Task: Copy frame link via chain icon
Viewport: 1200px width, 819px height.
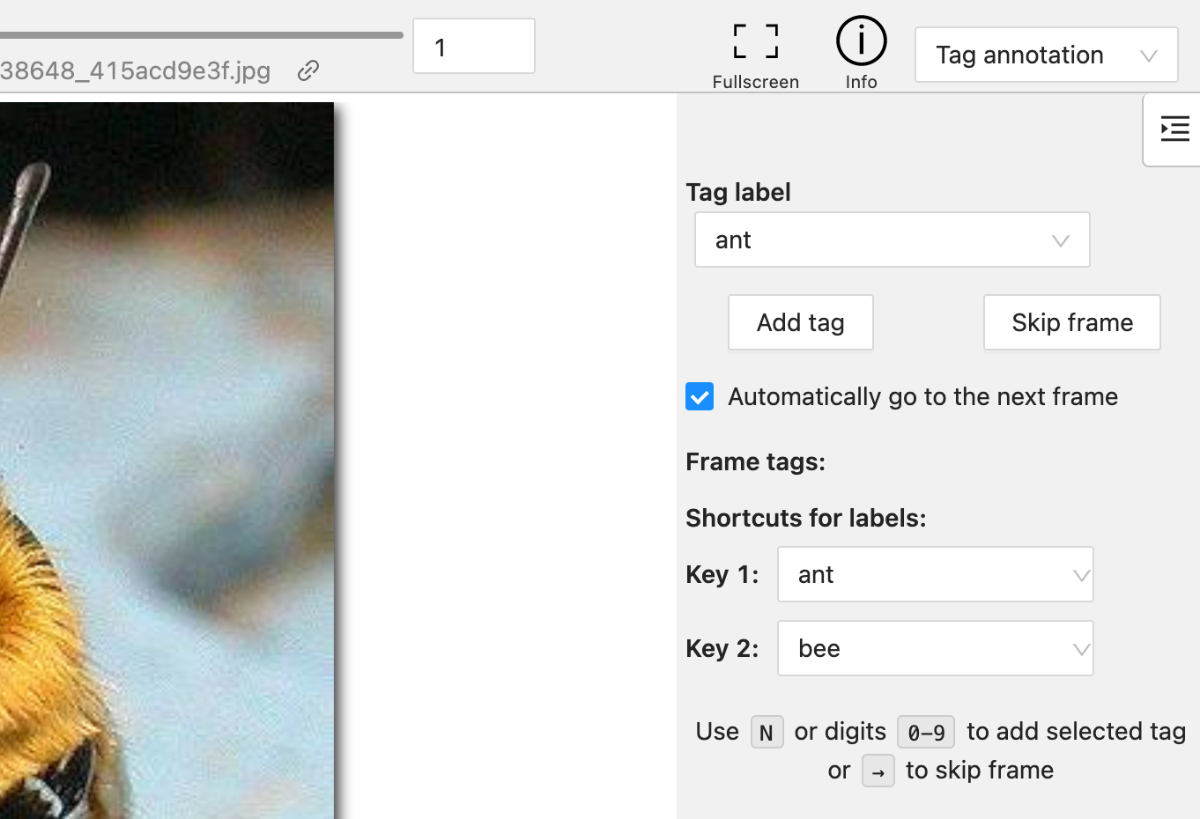Action: point(308,70)
